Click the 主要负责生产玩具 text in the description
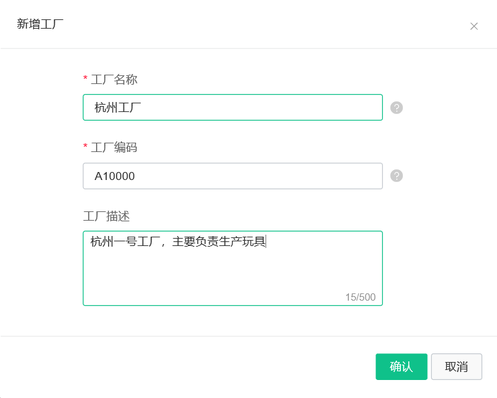 [x=219, y=241]
